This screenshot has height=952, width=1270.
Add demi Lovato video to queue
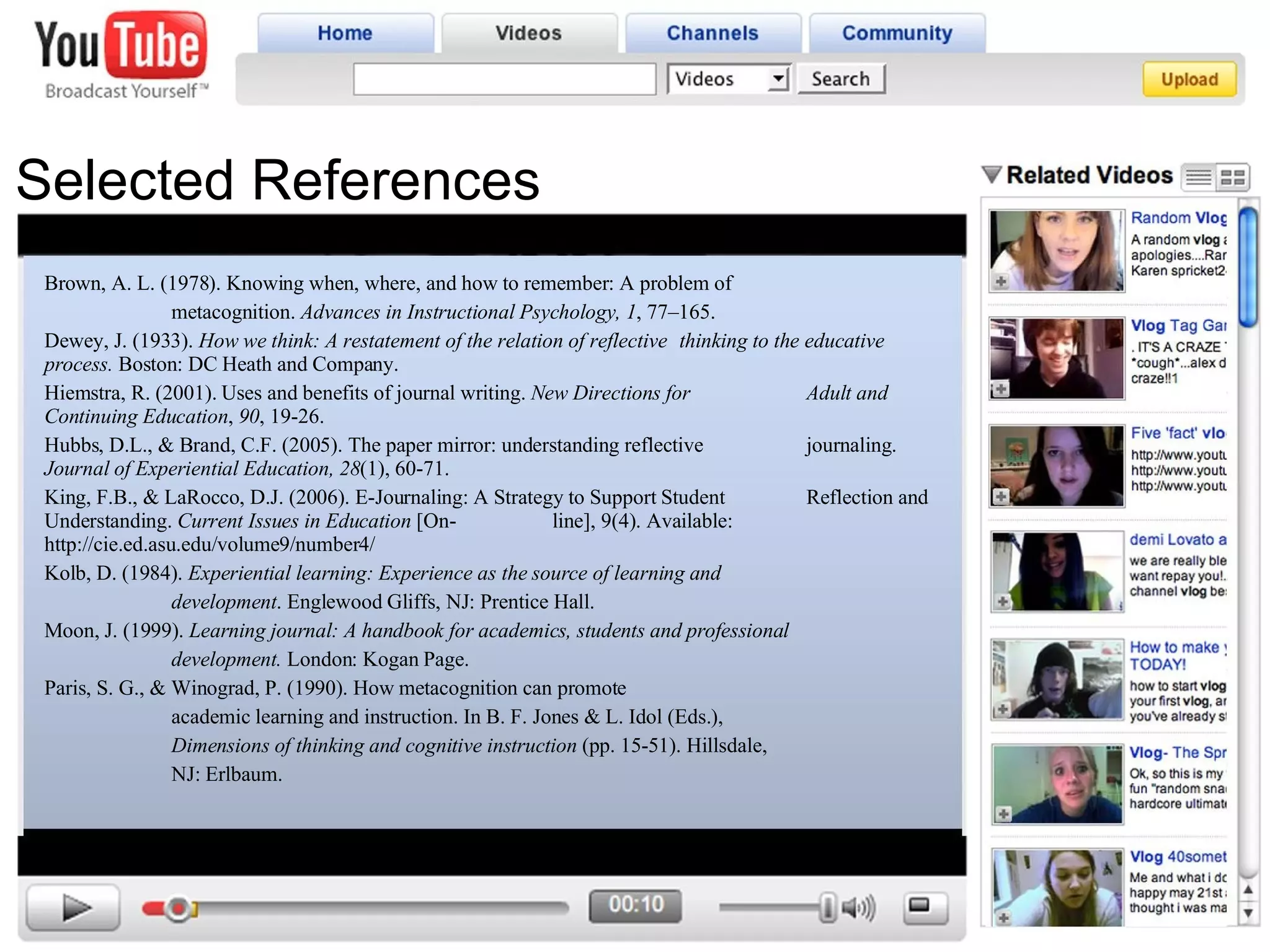(x=1002, y=601)
